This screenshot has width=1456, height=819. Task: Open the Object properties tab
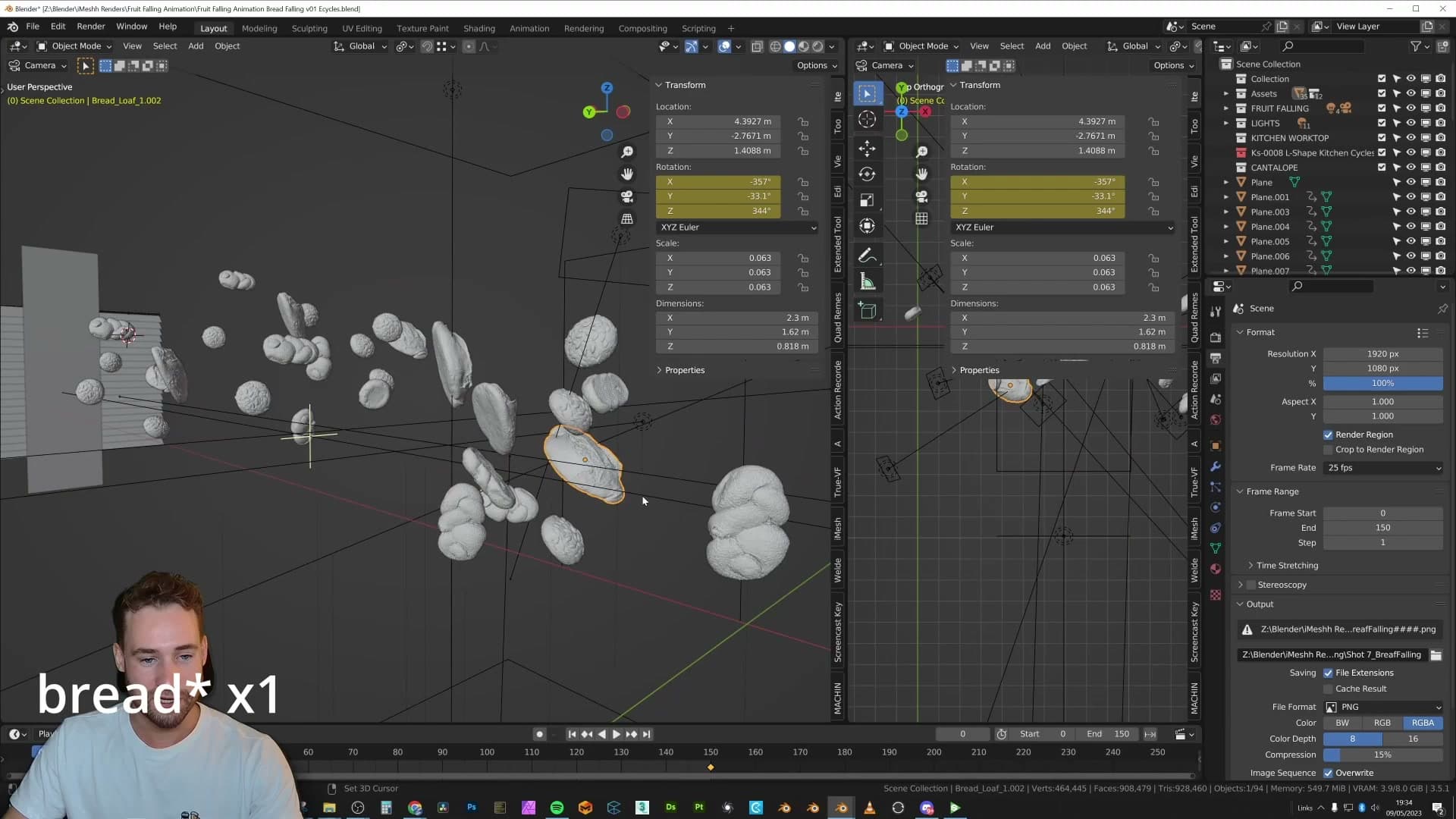(1216, 446)
